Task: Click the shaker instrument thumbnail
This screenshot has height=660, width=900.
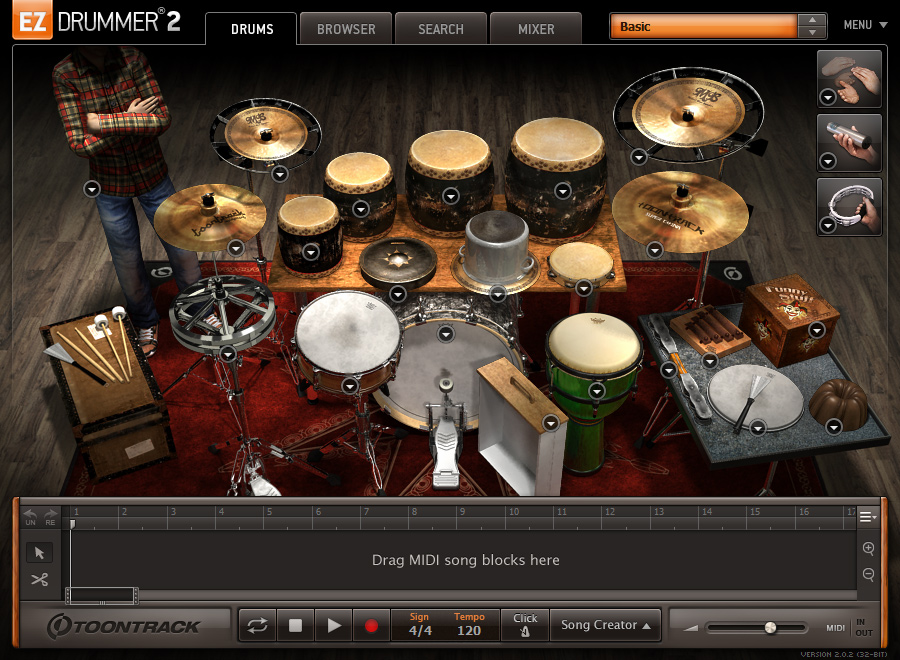Action: [x=851, y=141]
